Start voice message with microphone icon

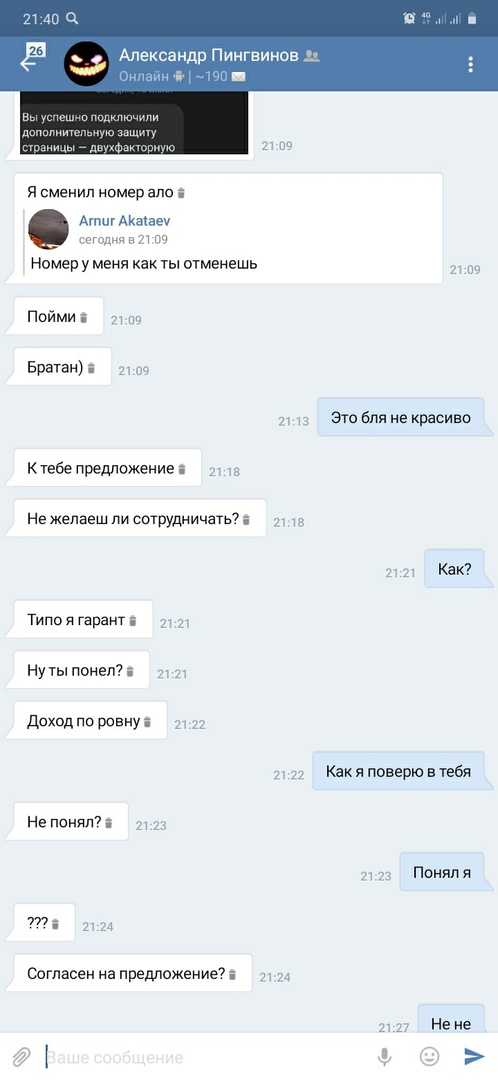384,1056
